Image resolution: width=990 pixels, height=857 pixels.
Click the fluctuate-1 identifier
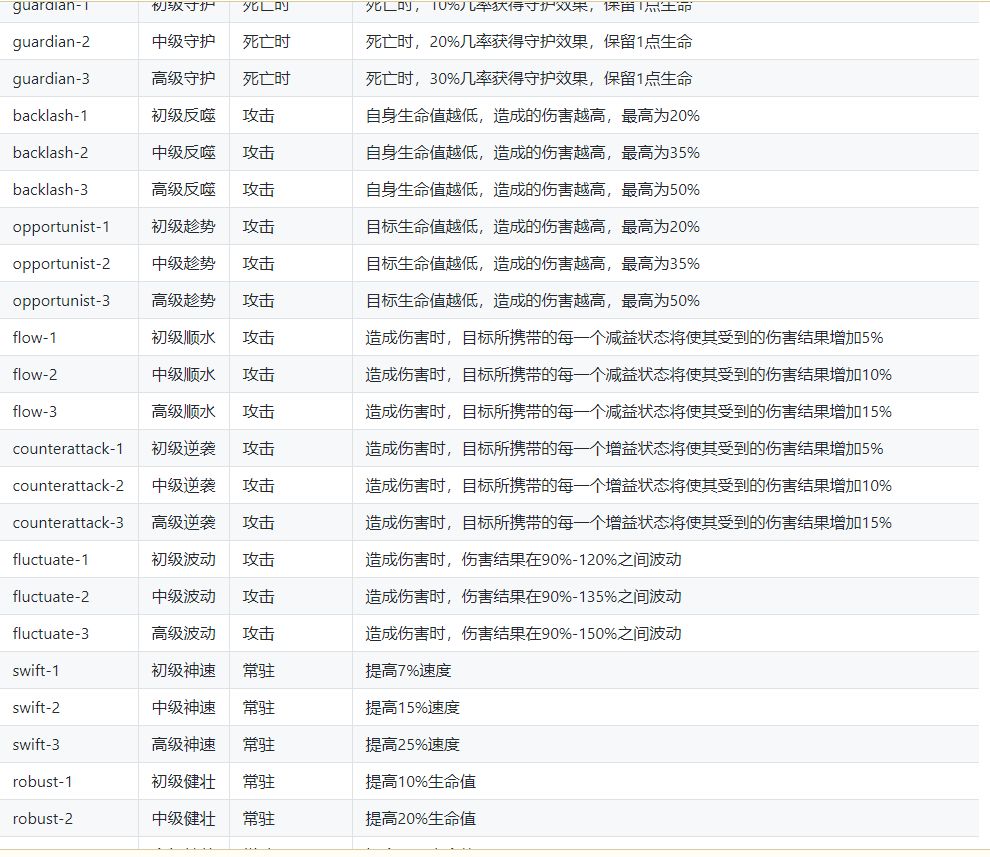(x=51, y=560)
